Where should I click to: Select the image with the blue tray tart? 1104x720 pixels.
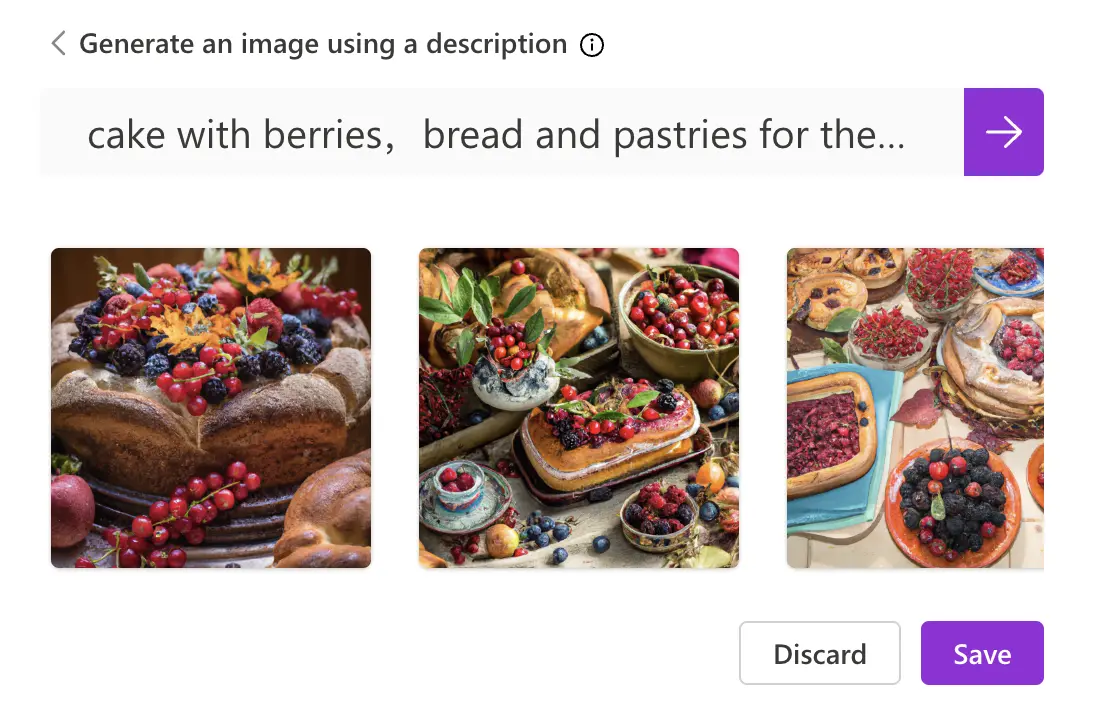[x=915, y=408]
